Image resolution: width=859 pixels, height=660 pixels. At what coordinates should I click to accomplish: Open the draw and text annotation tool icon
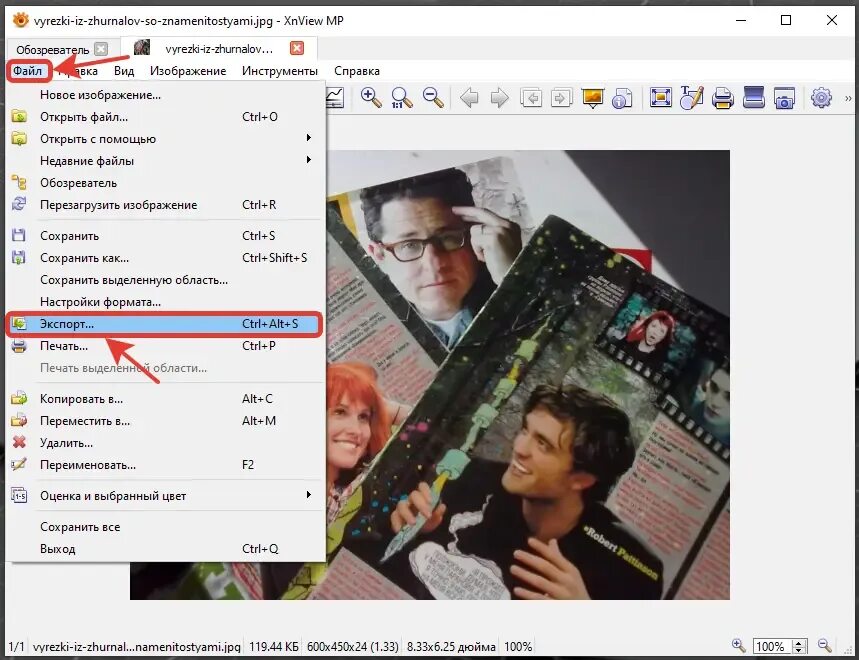(691, 98)
